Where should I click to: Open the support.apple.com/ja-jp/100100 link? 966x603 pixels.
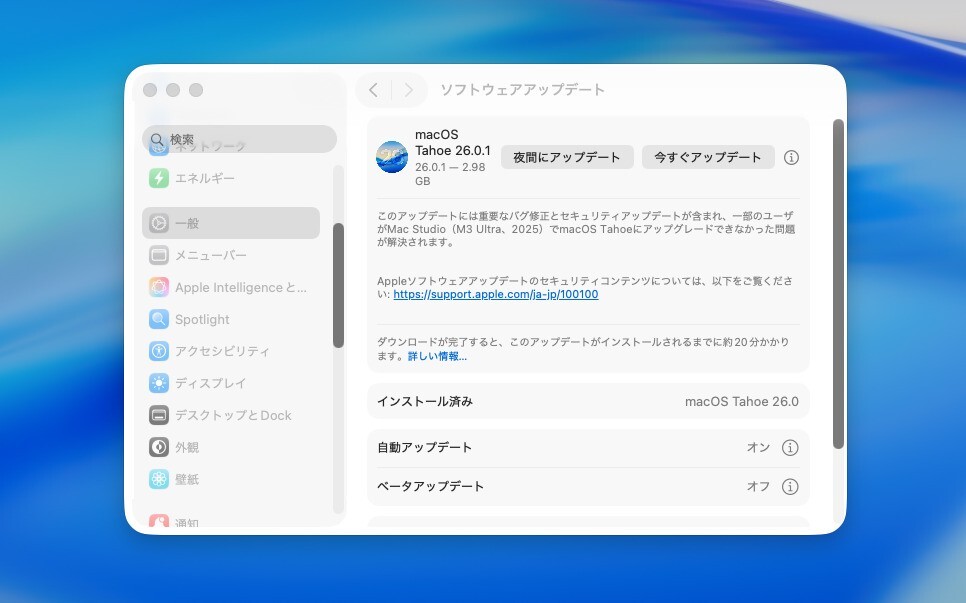click(496, 294)
